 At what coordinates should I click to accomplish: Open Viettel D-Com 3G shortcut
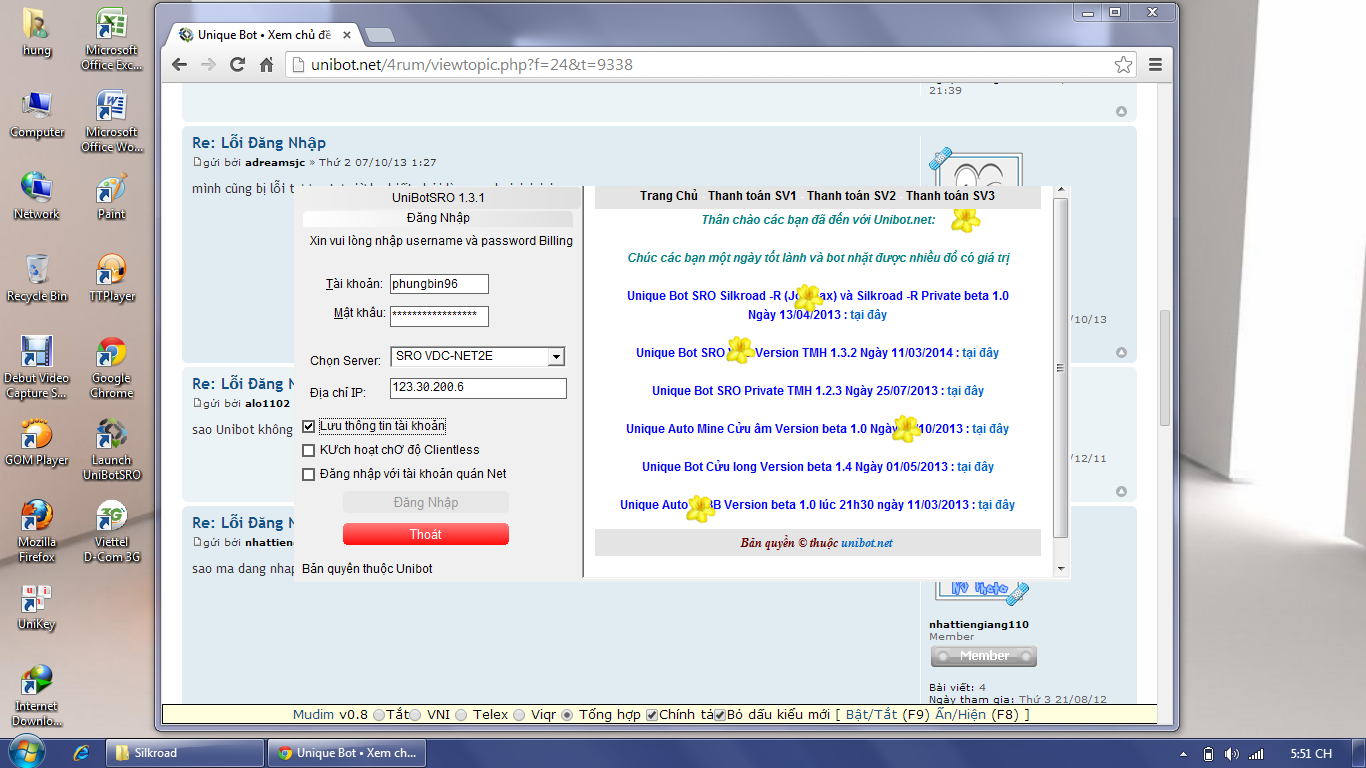click(111, 531)
